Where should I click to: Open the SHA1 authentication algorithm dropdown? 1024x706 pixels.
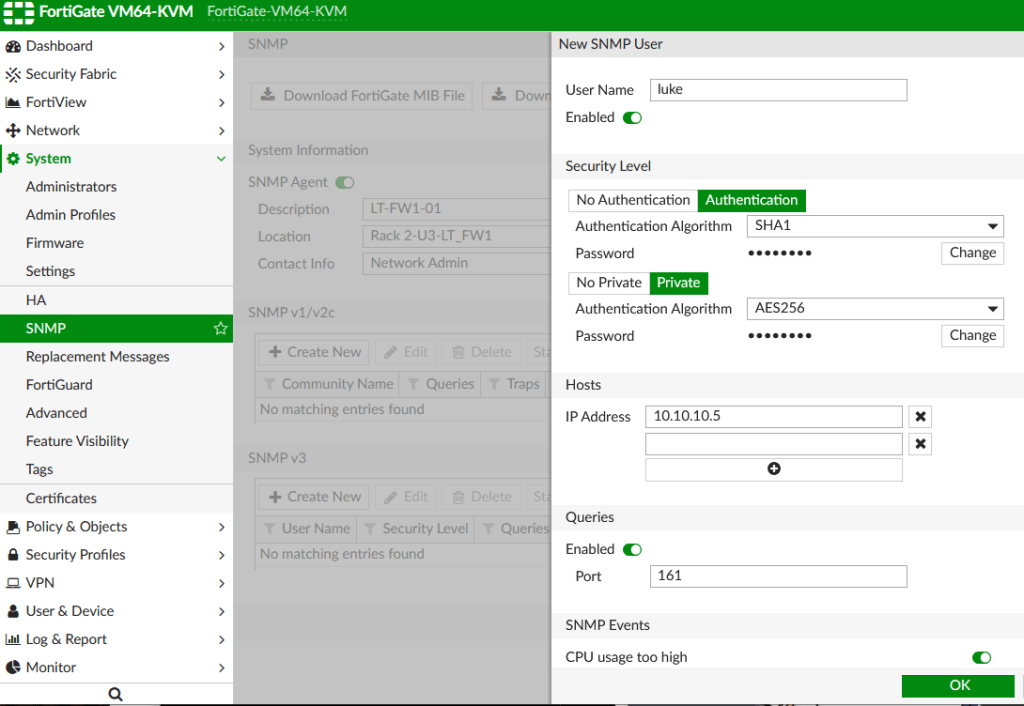[875, 226]
